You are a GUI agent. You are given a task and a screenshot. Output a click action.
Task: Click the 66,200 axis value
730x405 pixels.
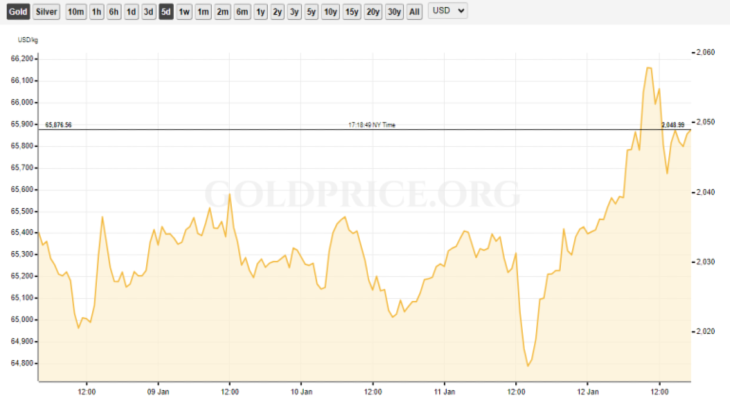(x=22, y=59)
